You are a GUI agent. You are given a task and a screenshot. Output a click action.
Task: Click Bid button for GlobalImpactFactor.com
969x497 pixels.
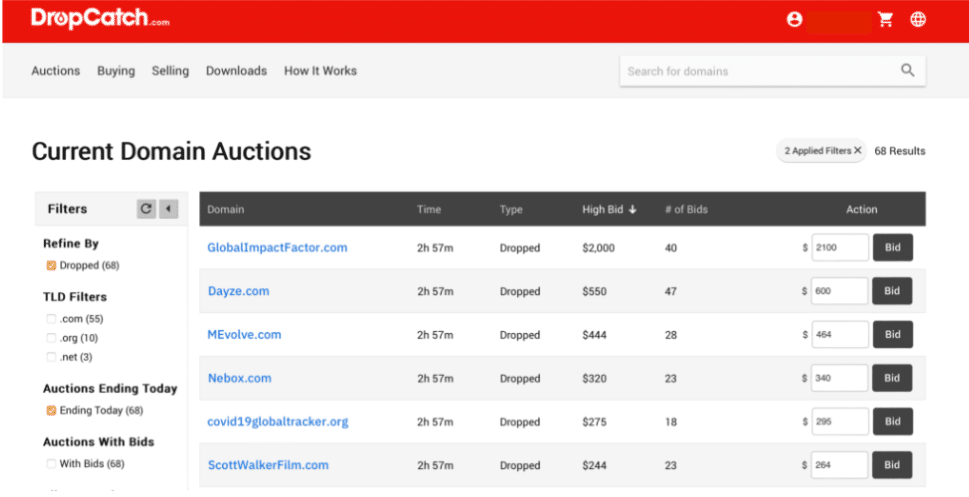(x=892, y=248)
